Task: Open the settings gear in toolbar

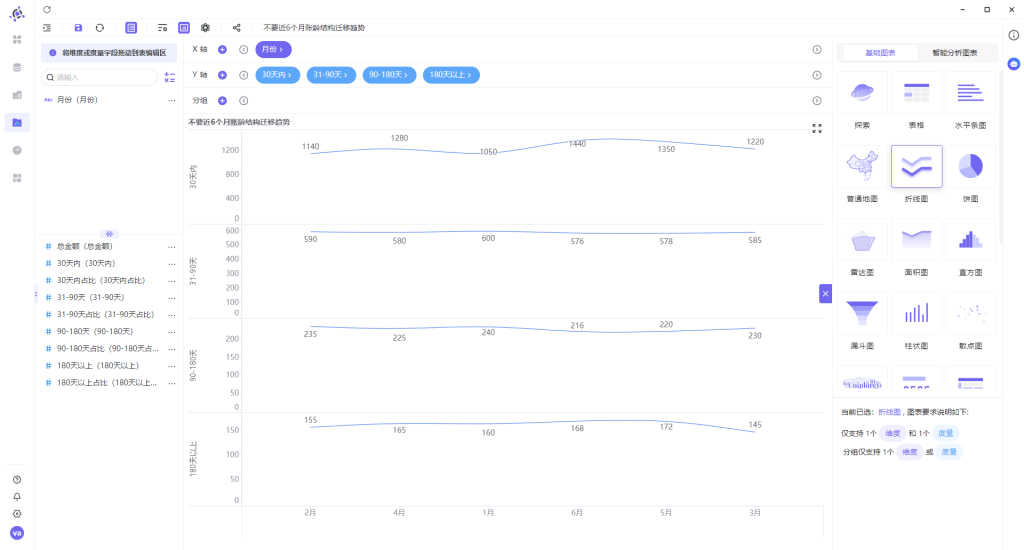Action: [x=205, y=28]
